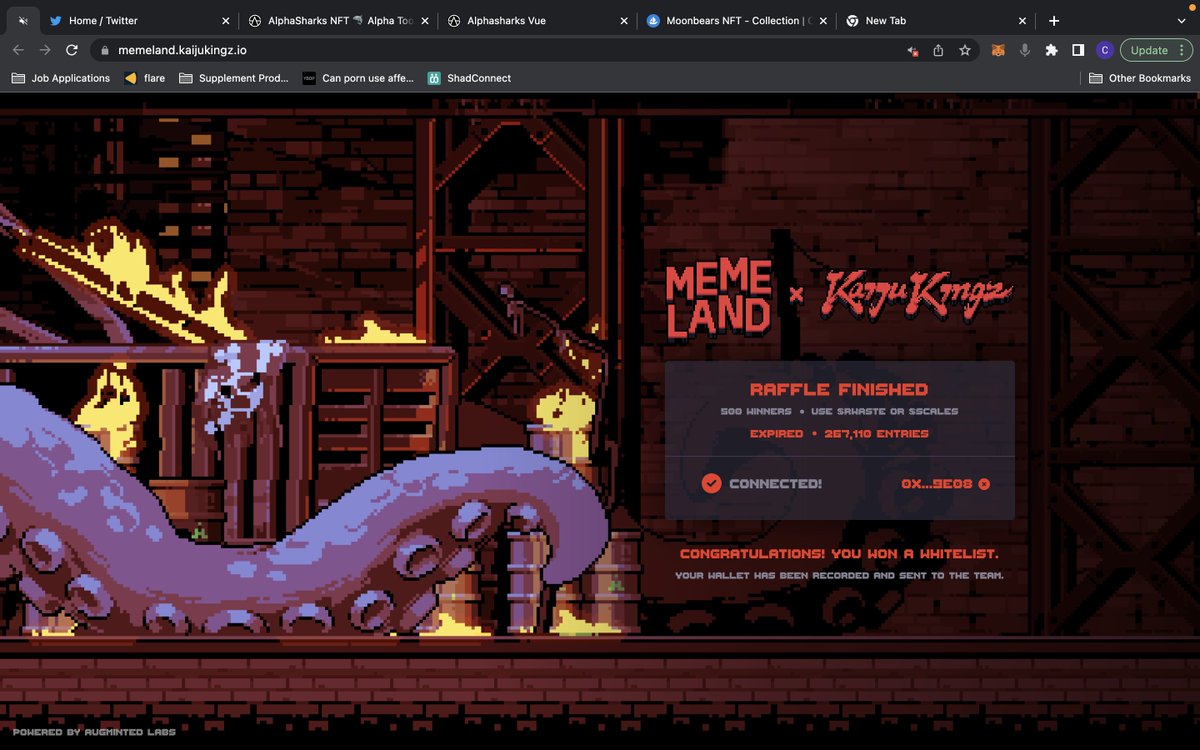The height and width of the screenshot is (750, 1200).
Task: Open the MetaMask fox extension
Action: (x=997, y=50)
